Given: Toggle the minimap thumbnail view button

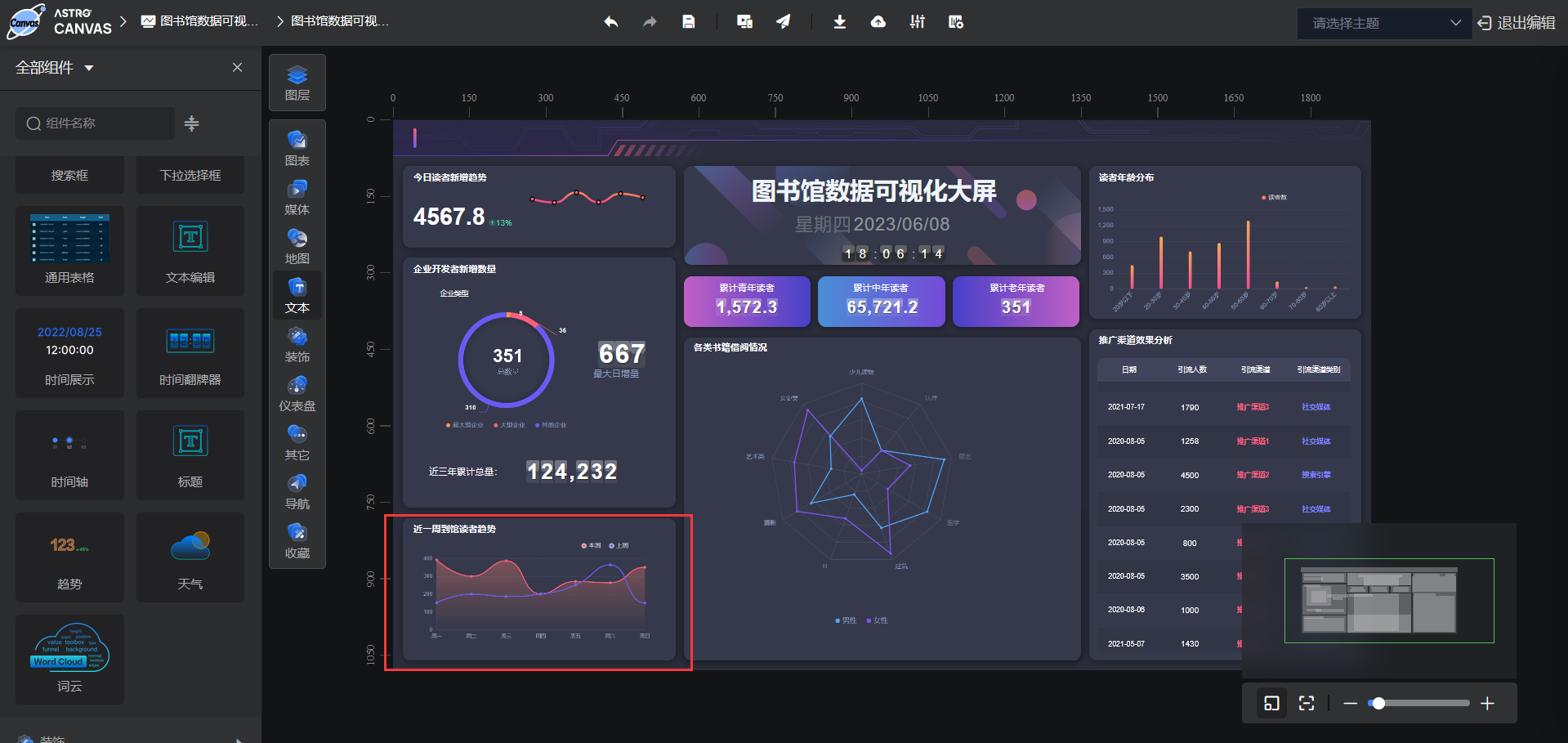Looking at the screenshot, I should click(x=1271, y=703).
